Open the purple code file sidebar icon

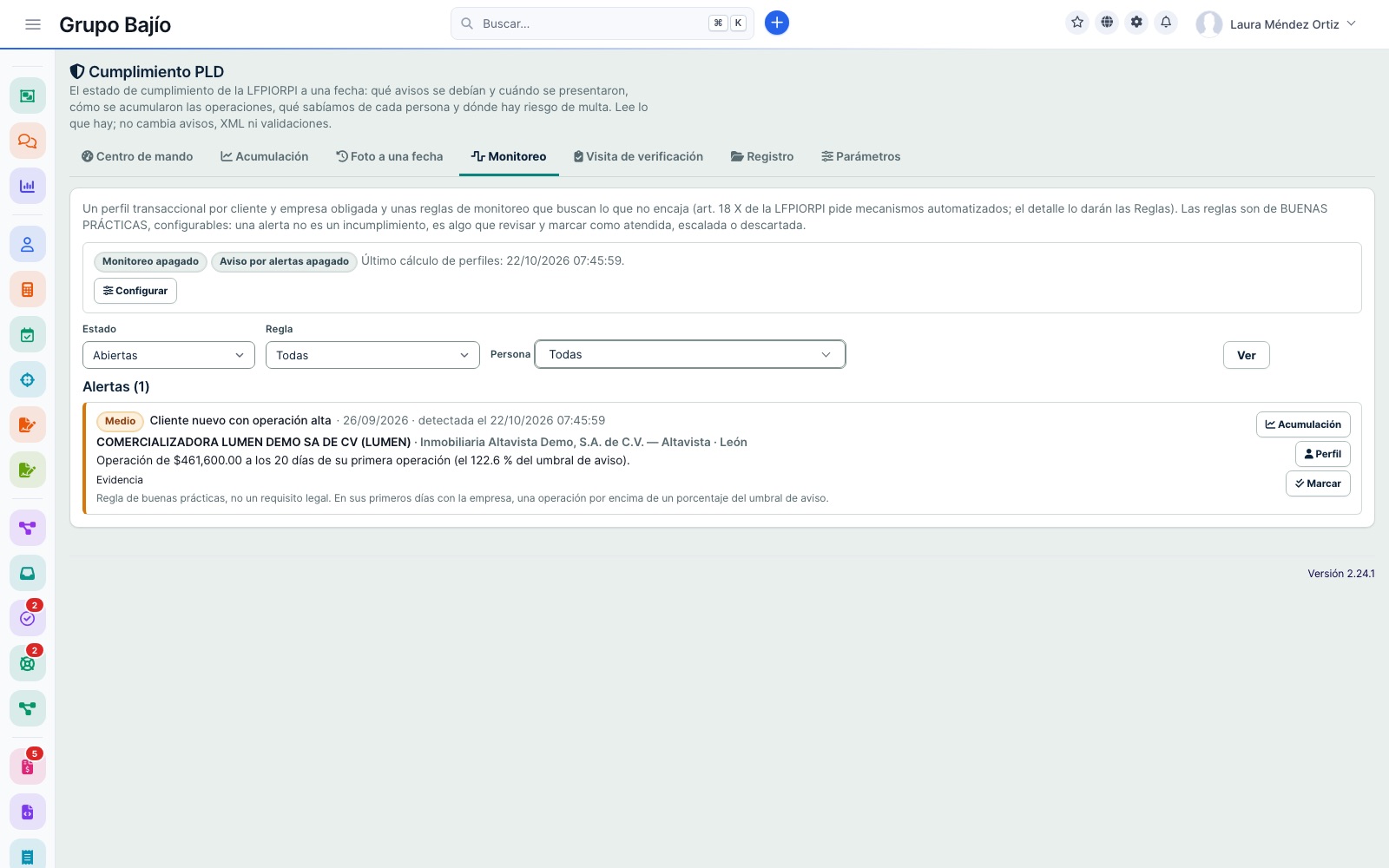[28, 812]
